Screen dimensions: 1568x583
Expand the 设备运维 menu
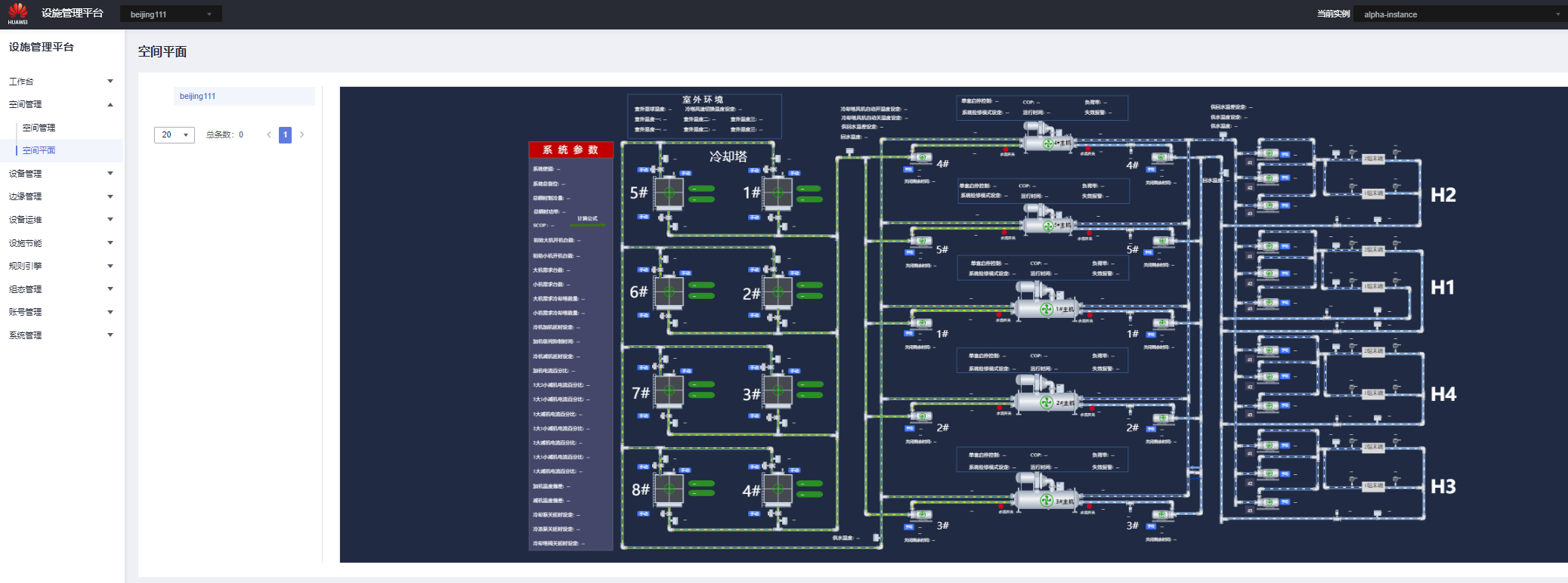(x=61, y=220)
